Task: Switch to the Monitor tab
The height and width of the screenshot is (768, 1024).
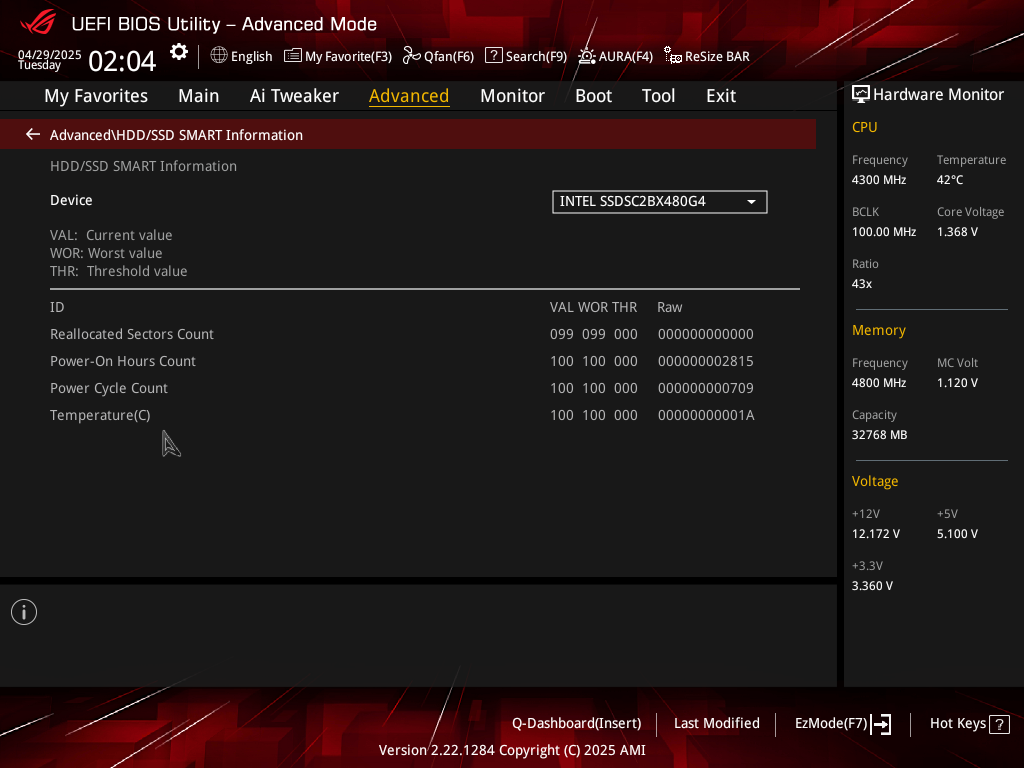Action: pyautogui.click(x=512, y=96)
